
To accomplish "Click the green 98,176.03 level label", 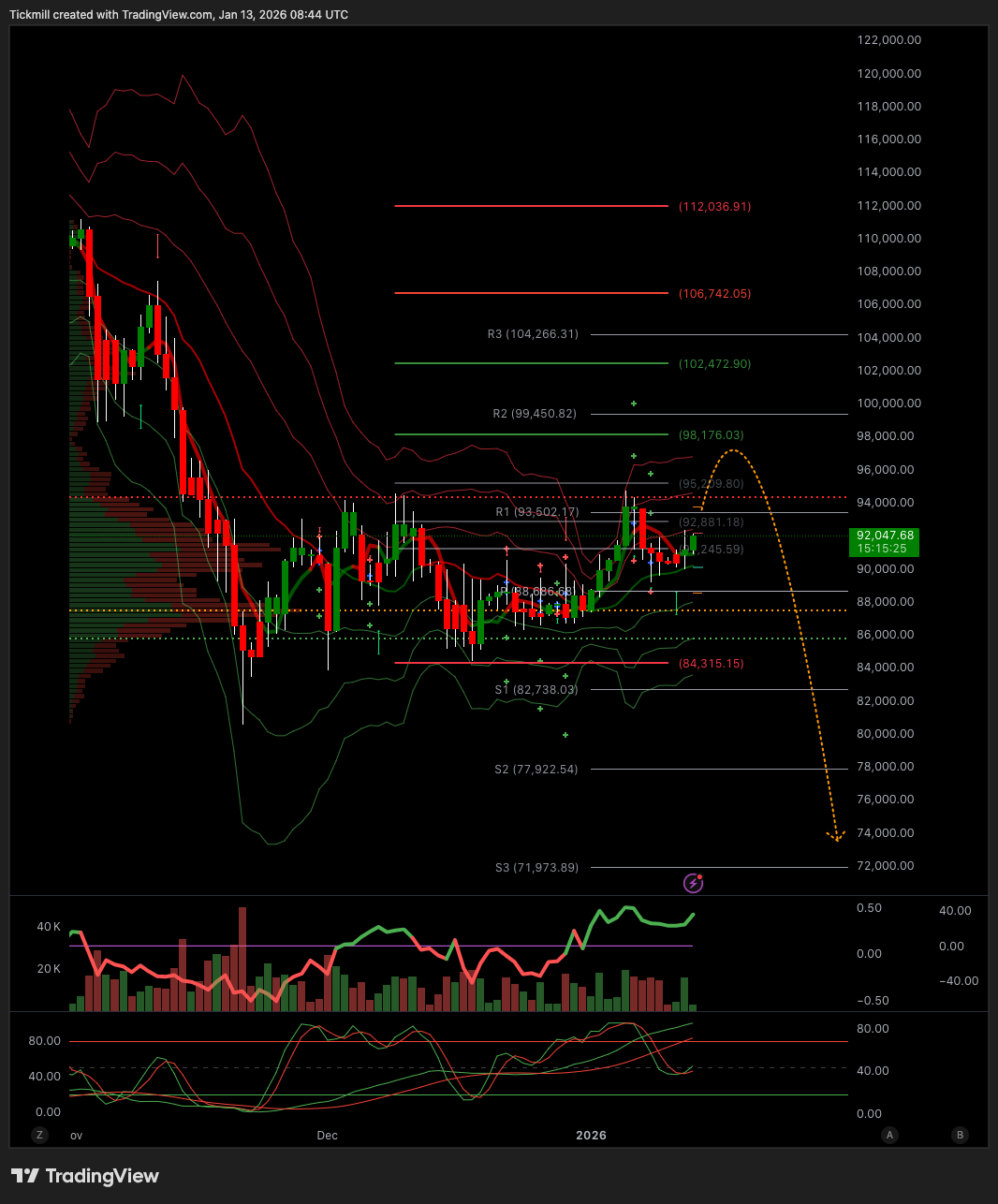I will (x=712, y=434).
